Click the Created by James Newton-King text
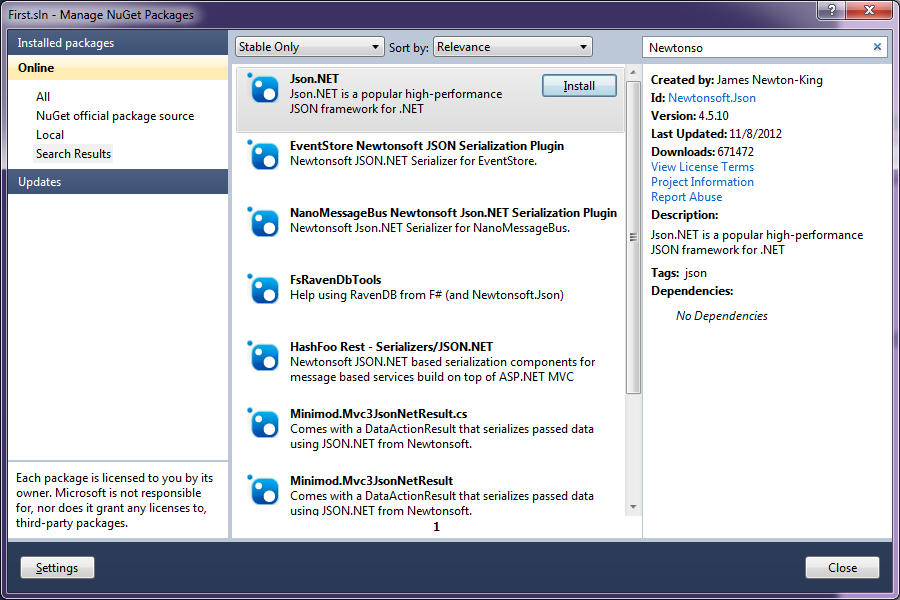 (x=736, y=80)
